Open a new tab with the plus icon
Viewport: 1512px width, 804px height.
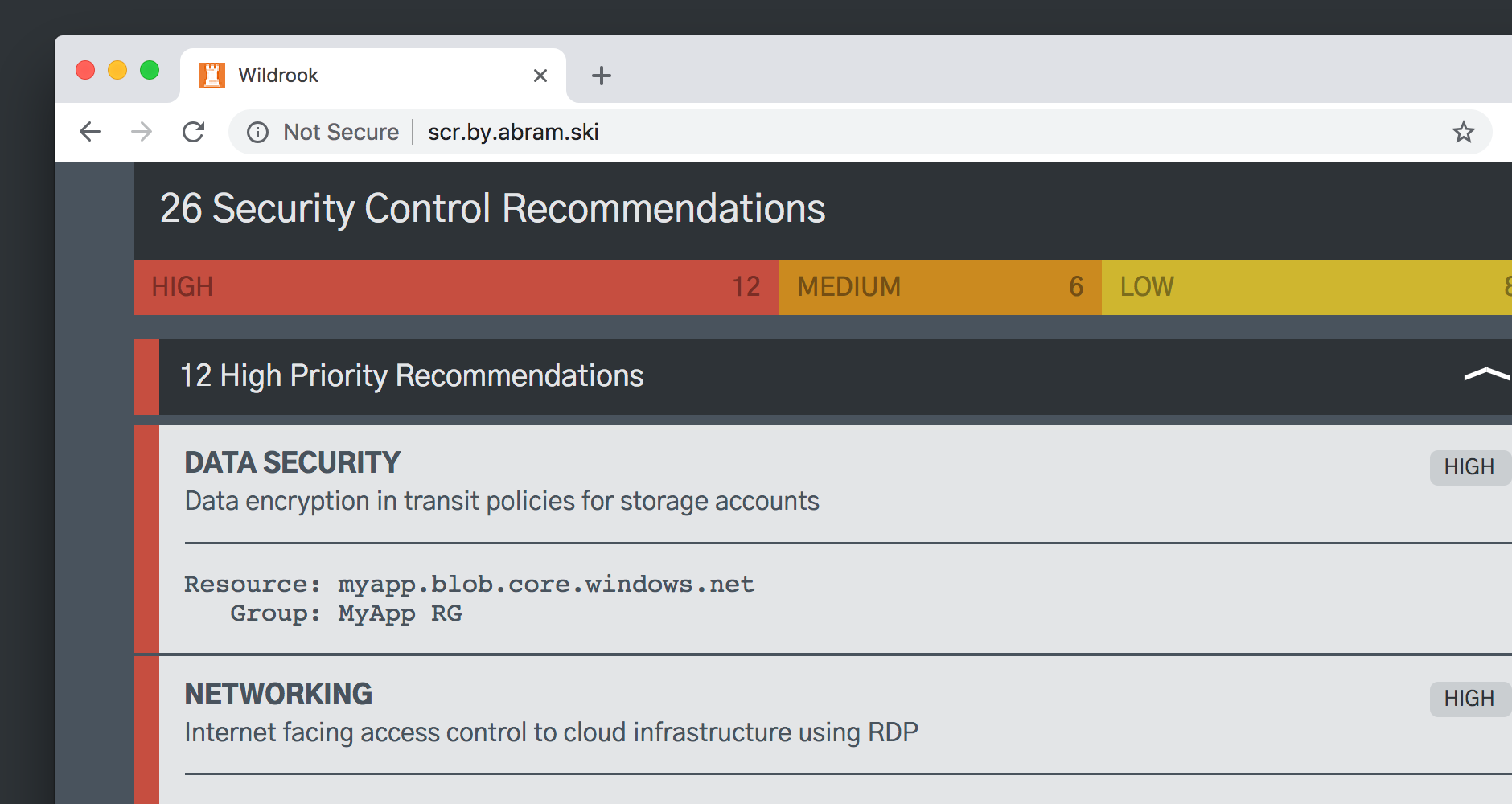tap(601, 76)
